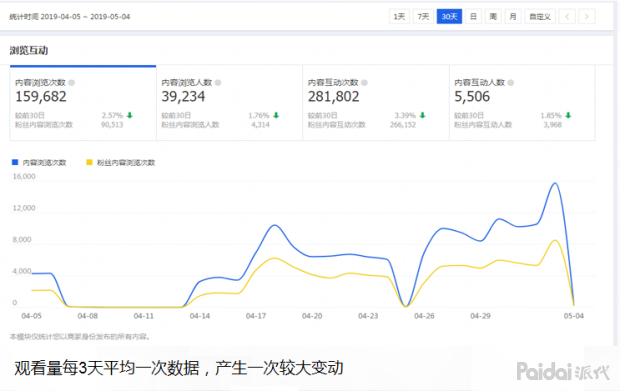Click green down arrow next to 3.39%

422,115
